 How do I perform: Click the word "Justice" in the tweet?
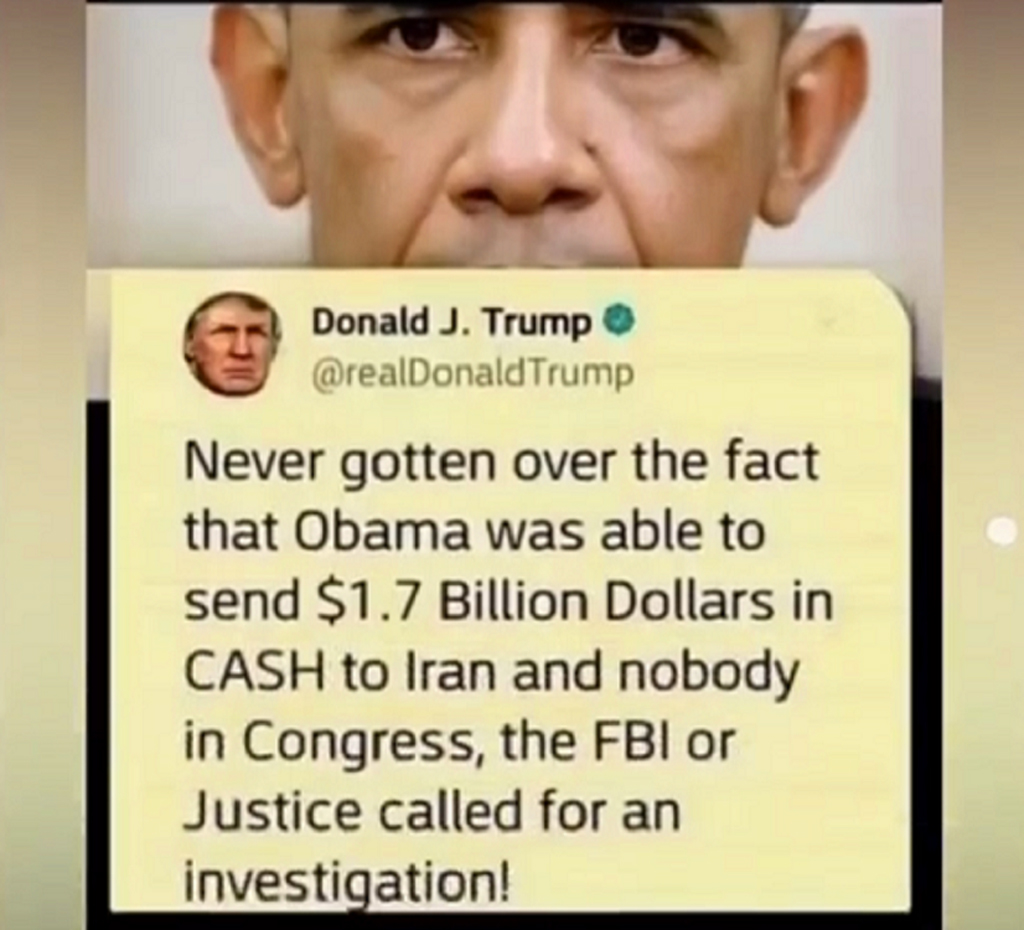tap(275, 814)
